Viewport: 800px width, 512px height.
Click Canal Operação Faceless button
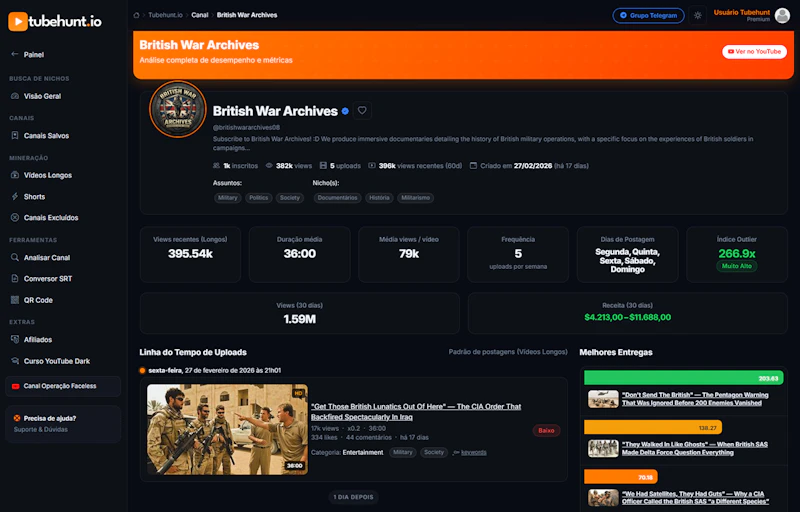(x=63, y=386)
